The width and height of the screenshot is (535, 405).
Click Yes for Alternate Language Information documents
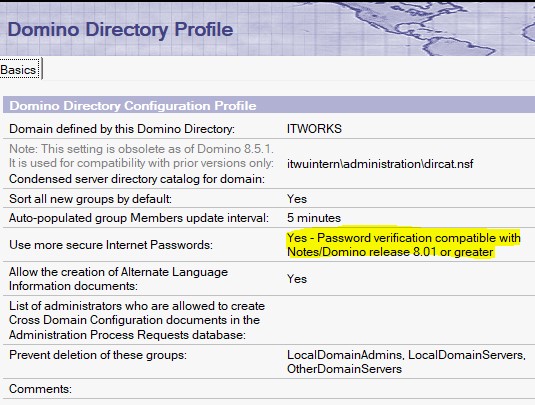[297, 279]
